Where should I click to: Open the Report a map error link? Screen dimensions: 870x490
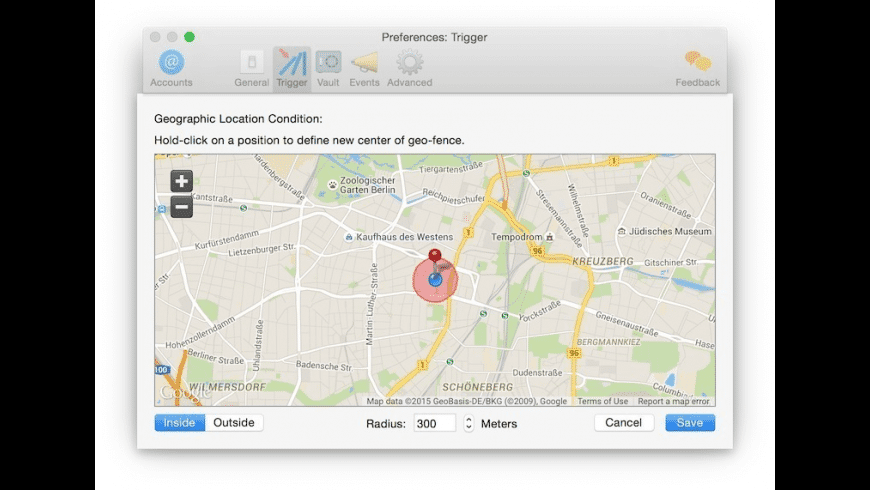[673, 401]
